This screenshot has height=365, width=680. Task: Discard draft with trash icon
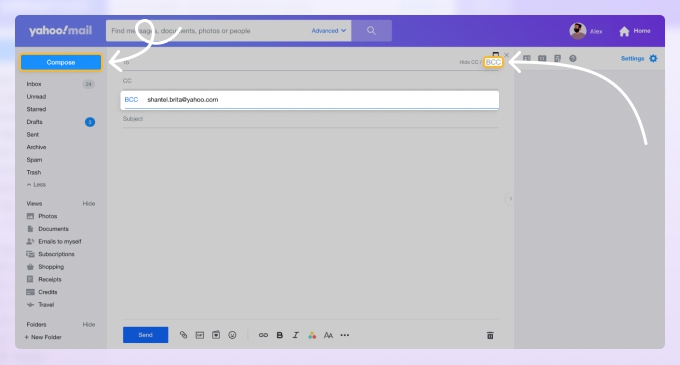(490, 335)
